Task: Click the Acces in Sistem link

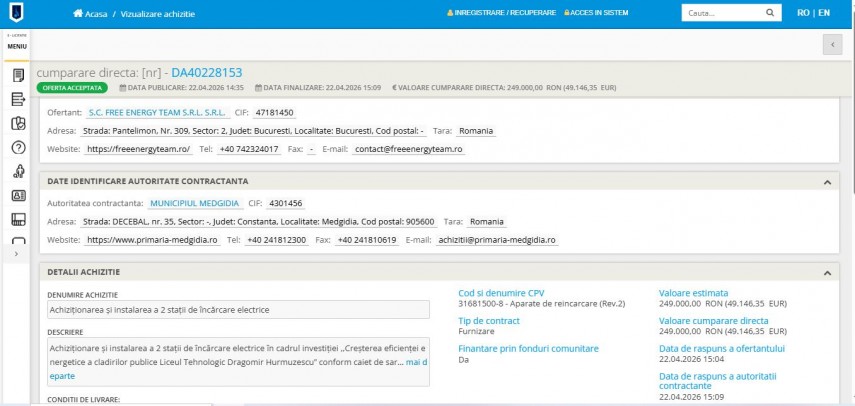Action: pyautogui.click(x=597, y=14)
